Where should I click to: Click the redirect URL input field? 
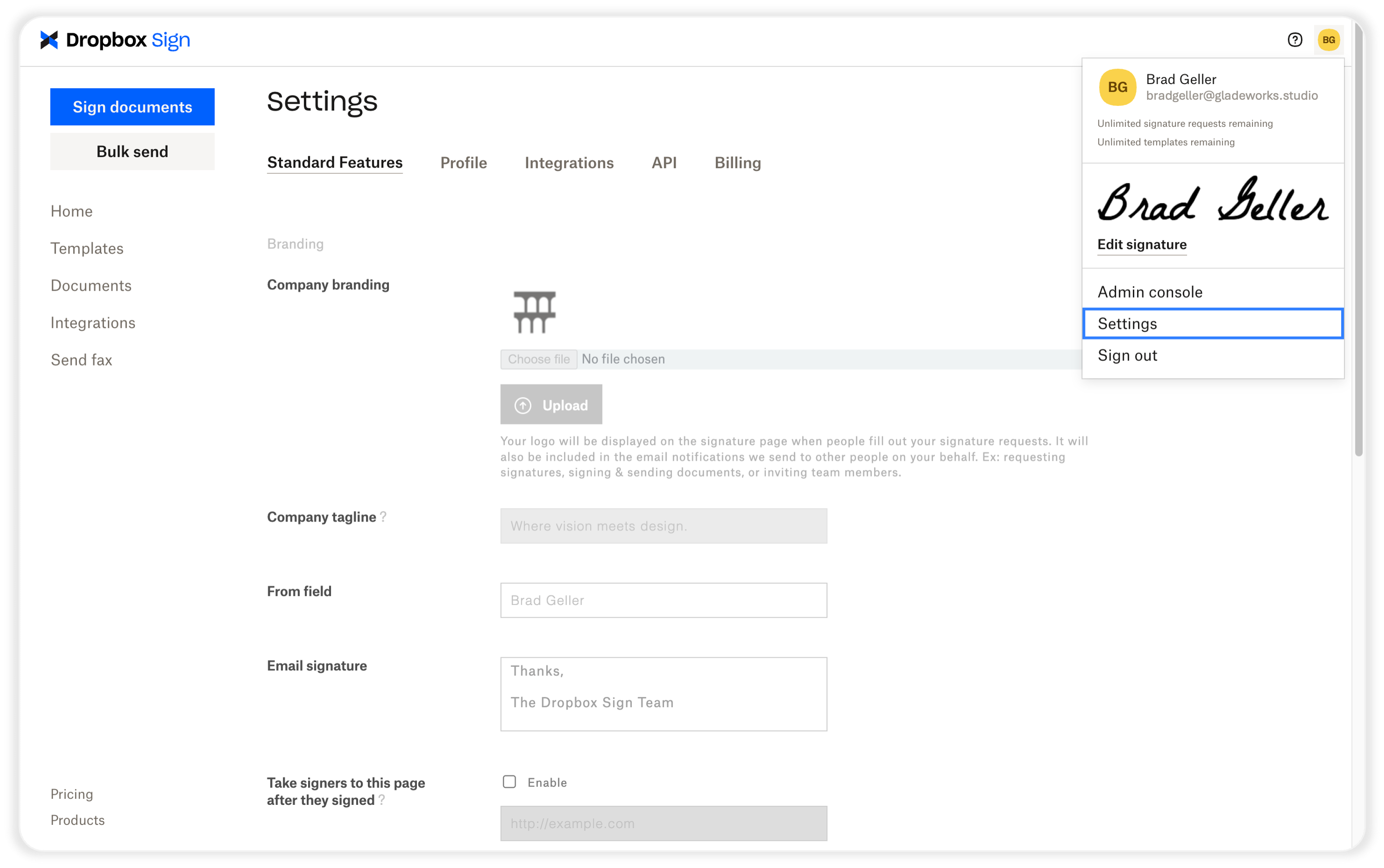coord(663,823)
